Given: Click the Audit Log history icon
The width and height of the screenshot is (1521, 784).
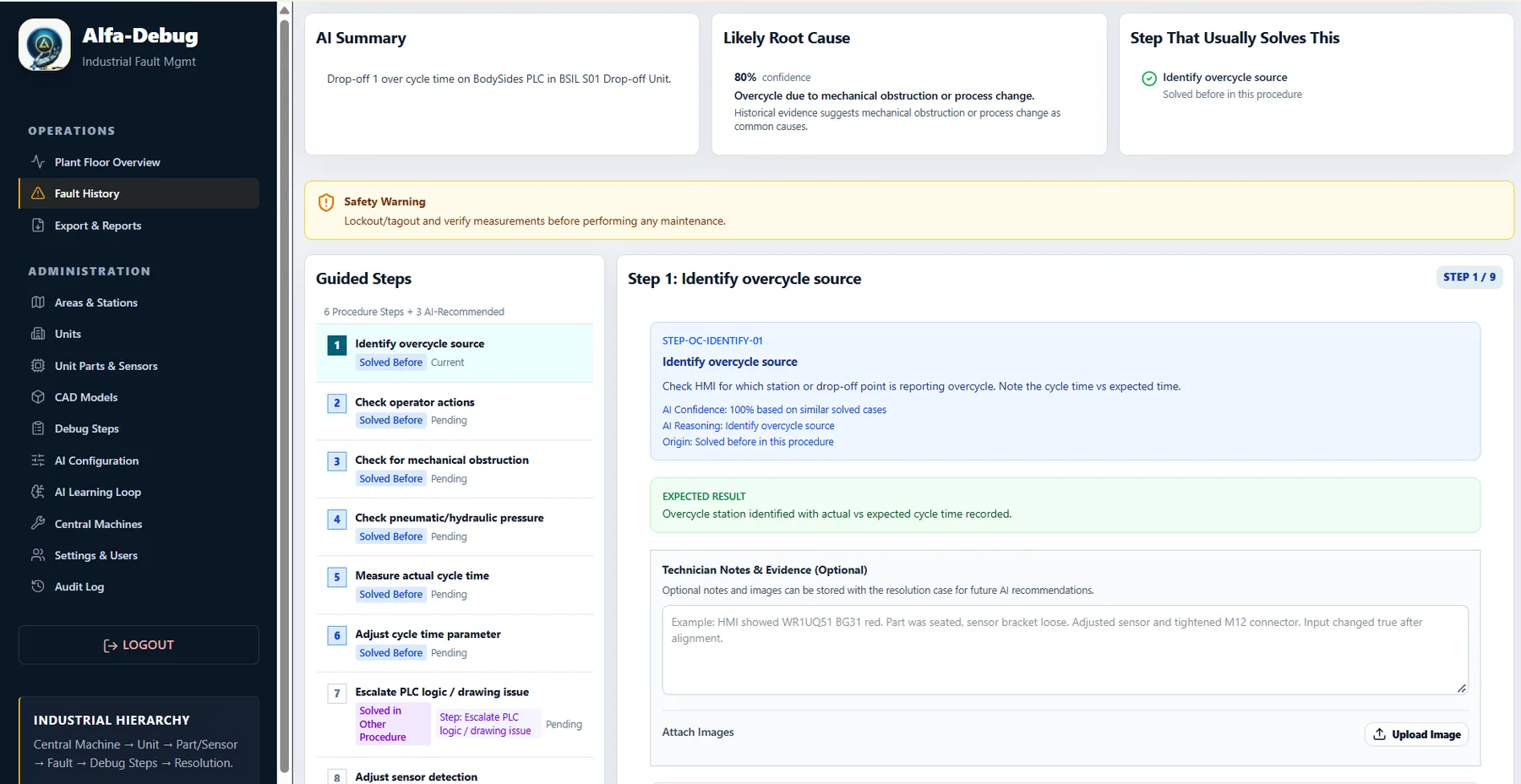Looking at the screenshot, I should coord(38,586).
